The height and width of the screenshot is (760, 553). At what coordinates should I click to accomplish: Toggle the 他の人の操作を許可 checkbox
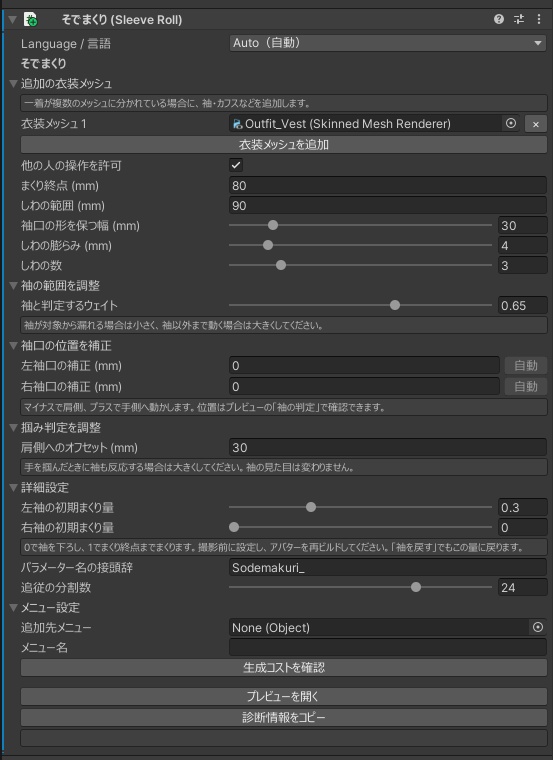click(x=236, y=165)
